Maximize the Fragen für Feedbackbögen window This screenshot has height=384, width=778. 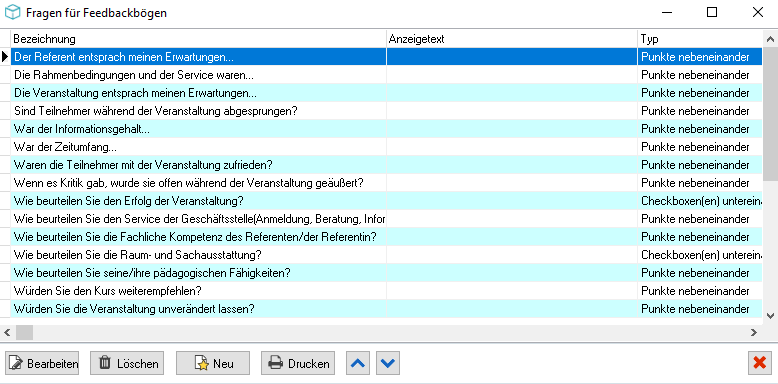tap(712, 12)
